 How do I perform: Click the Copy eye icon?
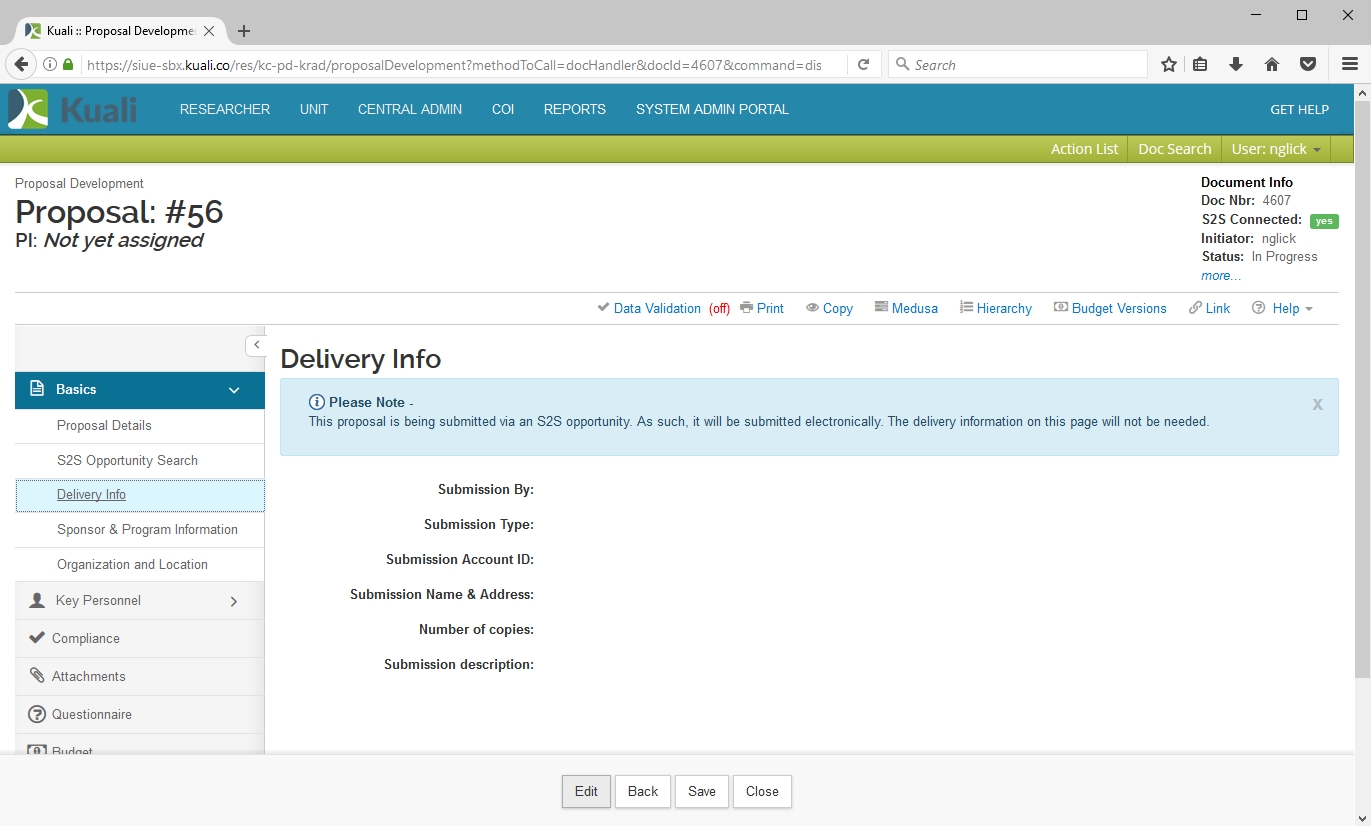(813, 308)
